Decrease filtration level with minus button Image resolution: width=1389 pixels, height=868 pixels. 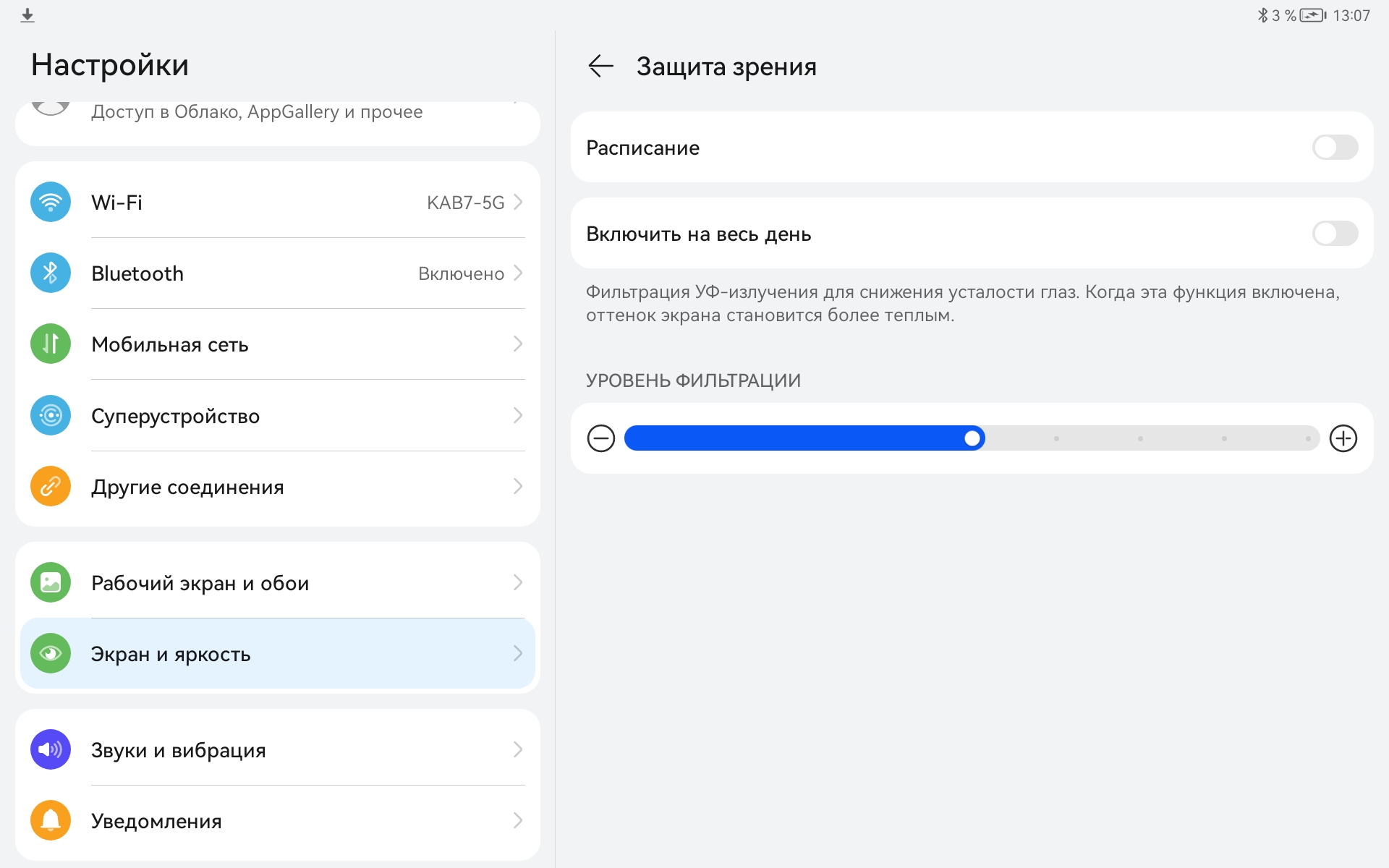[x=601, y=438]
